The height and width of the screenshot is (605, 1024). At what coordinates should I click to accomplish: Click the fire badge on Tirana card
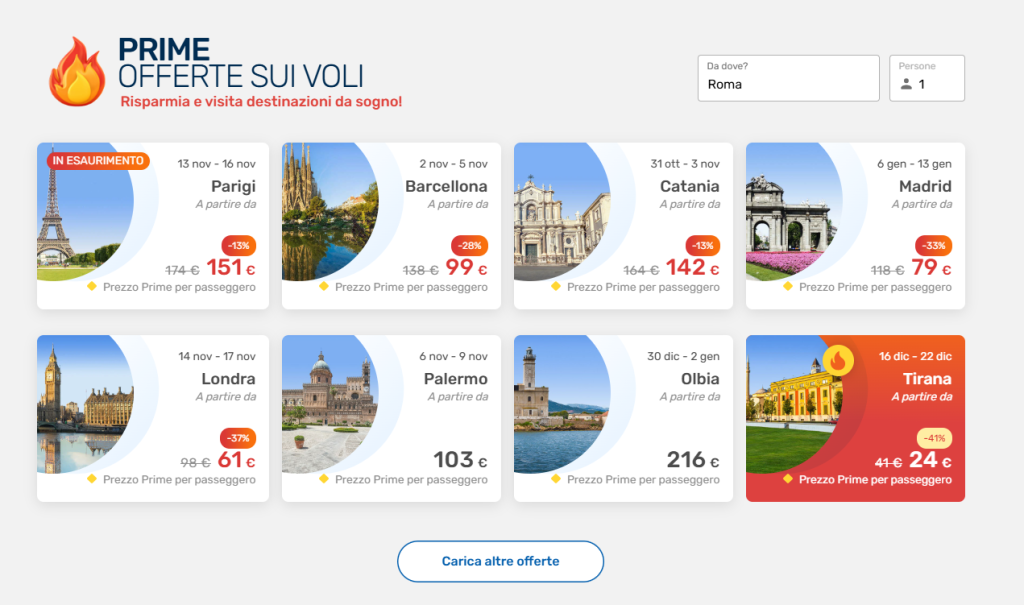click(838, 360)
